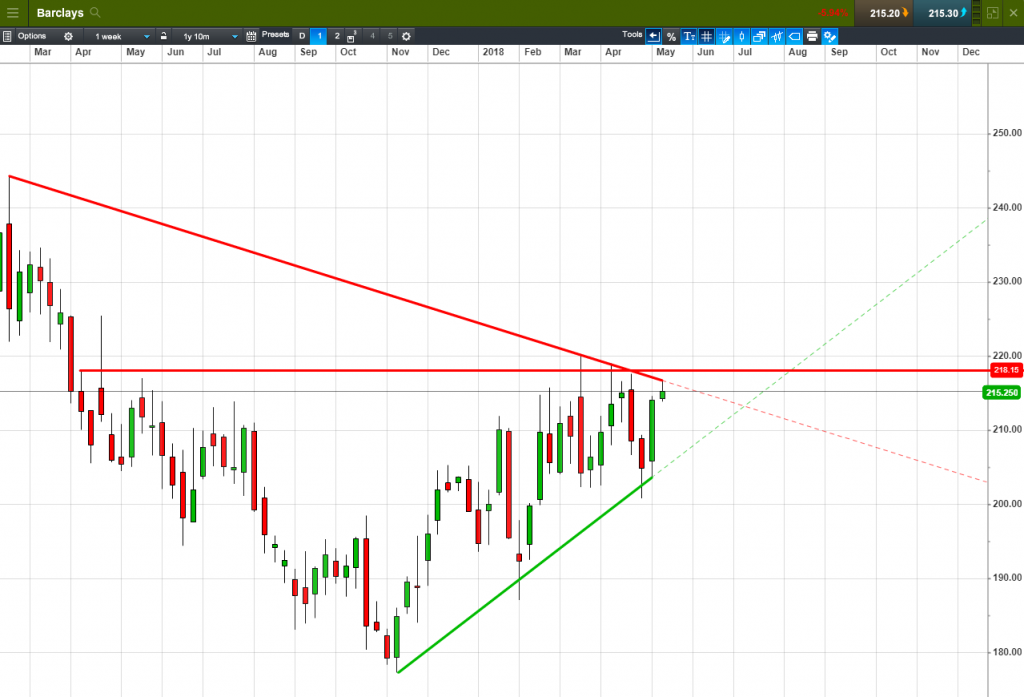Select the grid drawing pencil tool
Screen dimensions: 1024x697
724,37
